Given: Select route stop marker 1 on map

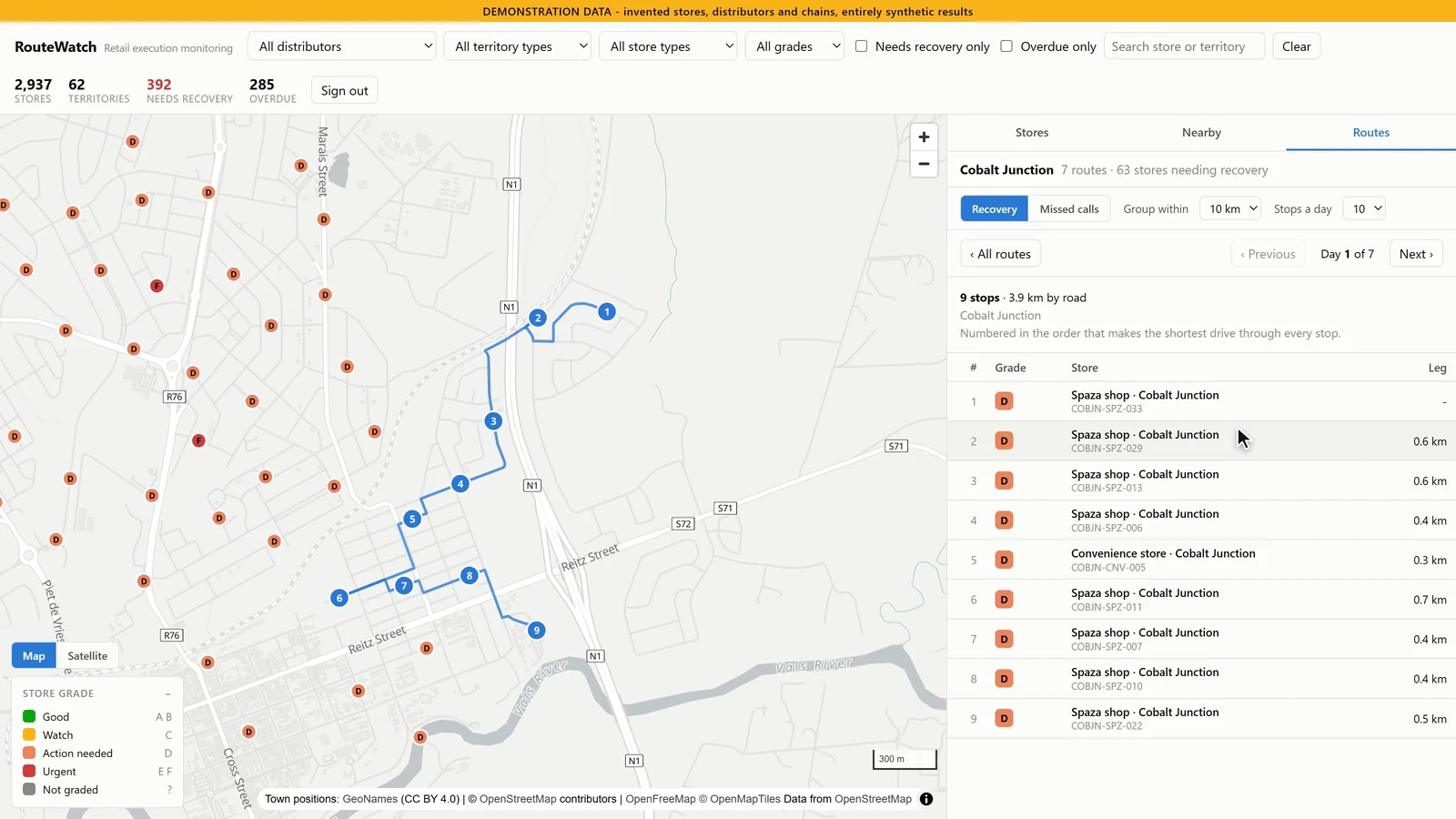Looking at the screenshot, I should tap(607, 311).
